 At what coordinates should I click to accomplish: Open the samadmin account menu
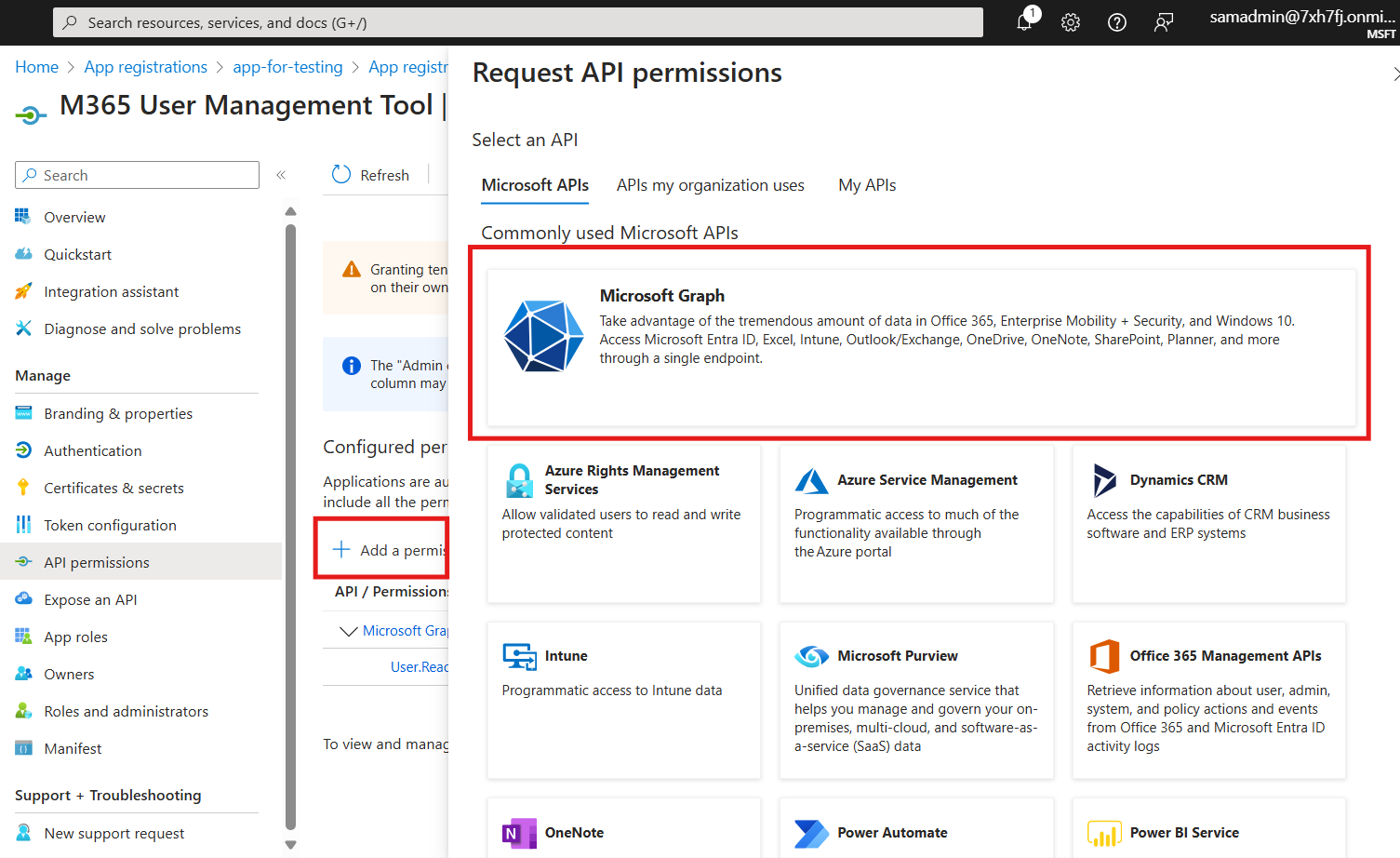point(1302,22)
